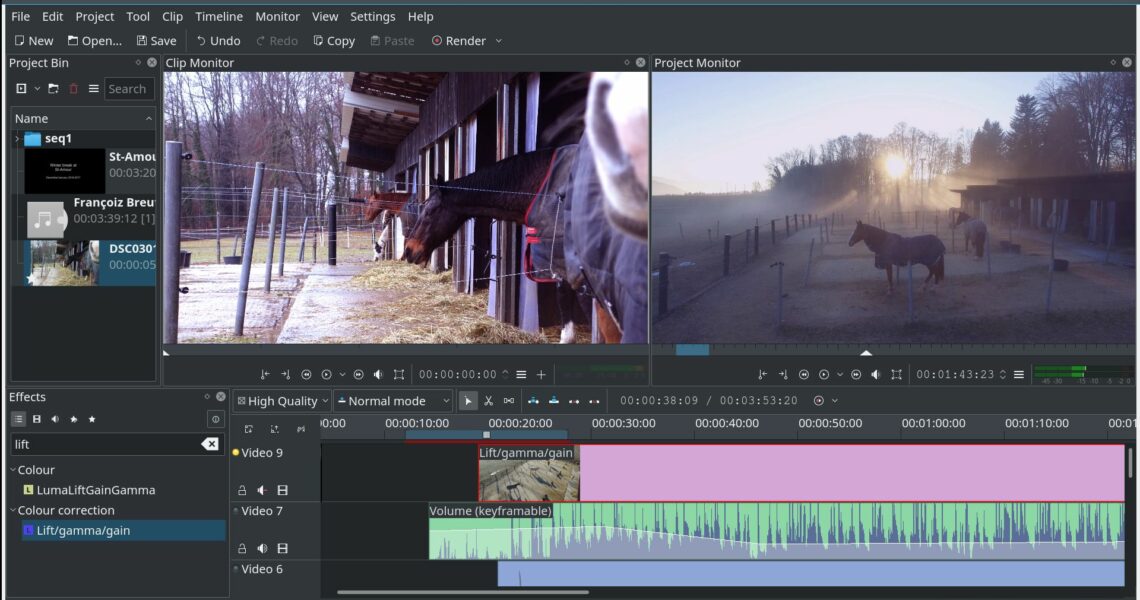Click the Render button

click(459, 41)
